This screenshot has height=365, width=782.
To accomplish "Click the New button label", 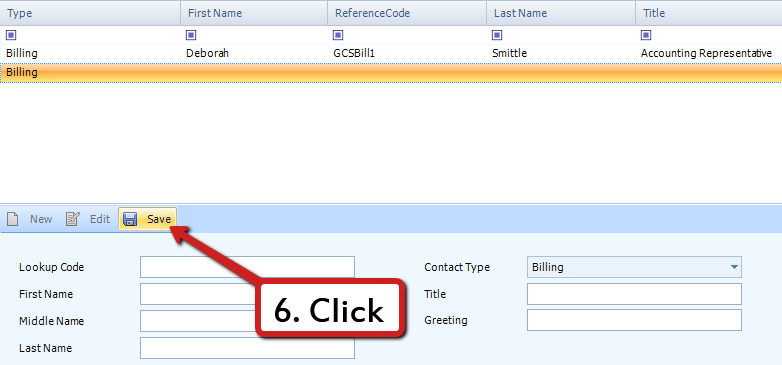I will [x=41, y=219].
